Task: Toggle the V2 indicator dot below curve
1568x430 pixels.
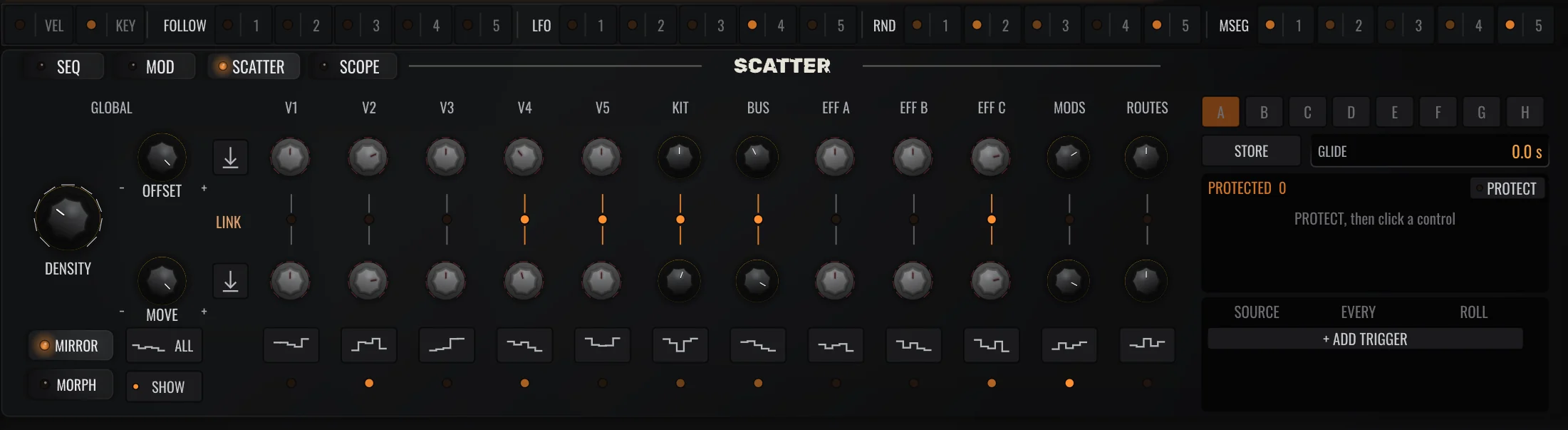Action: pyautogui.click(x=369, y=383)
